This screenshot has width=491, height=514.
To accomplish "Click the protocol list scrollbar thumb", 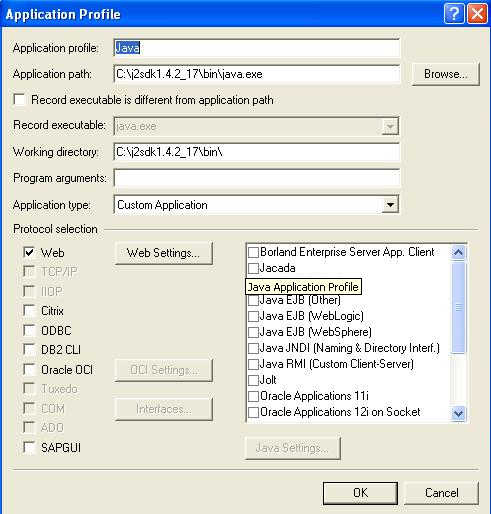I will coord(458,307).
